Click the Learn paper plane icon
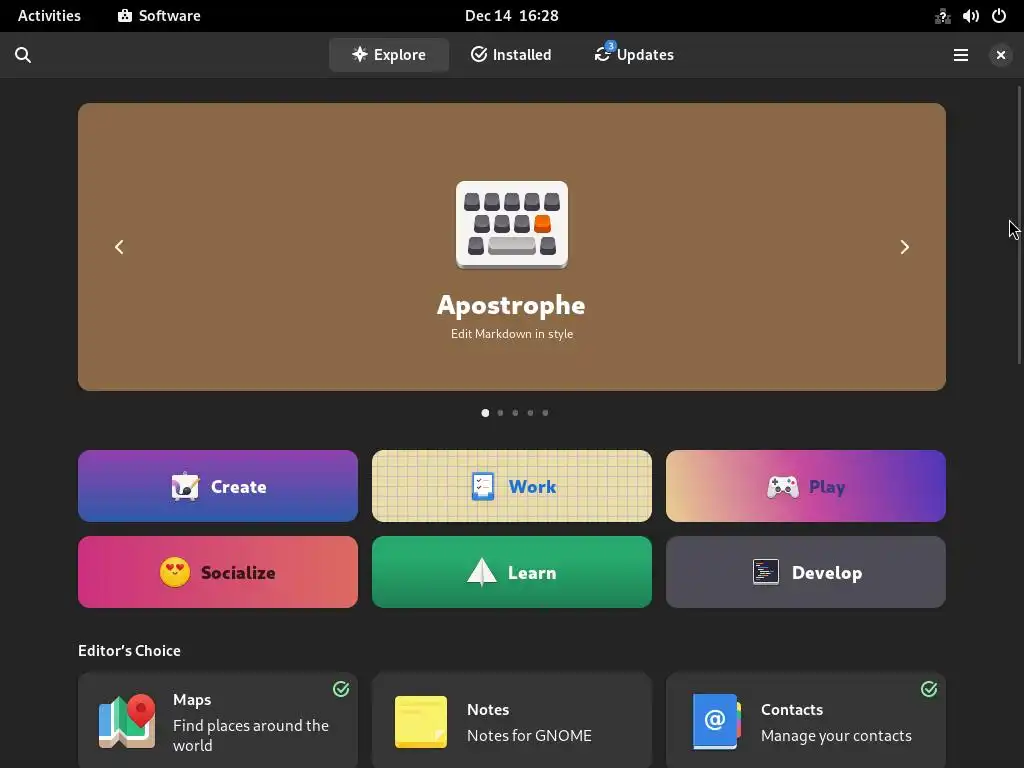This screenshot has width=1024, height=768. click(482, 572)
